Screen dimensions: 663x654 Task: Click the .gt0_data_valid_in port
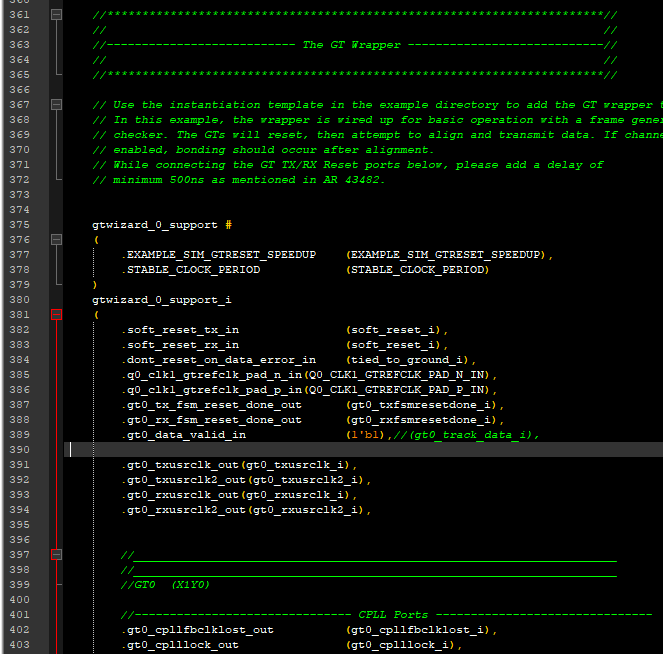pos(184,435)
